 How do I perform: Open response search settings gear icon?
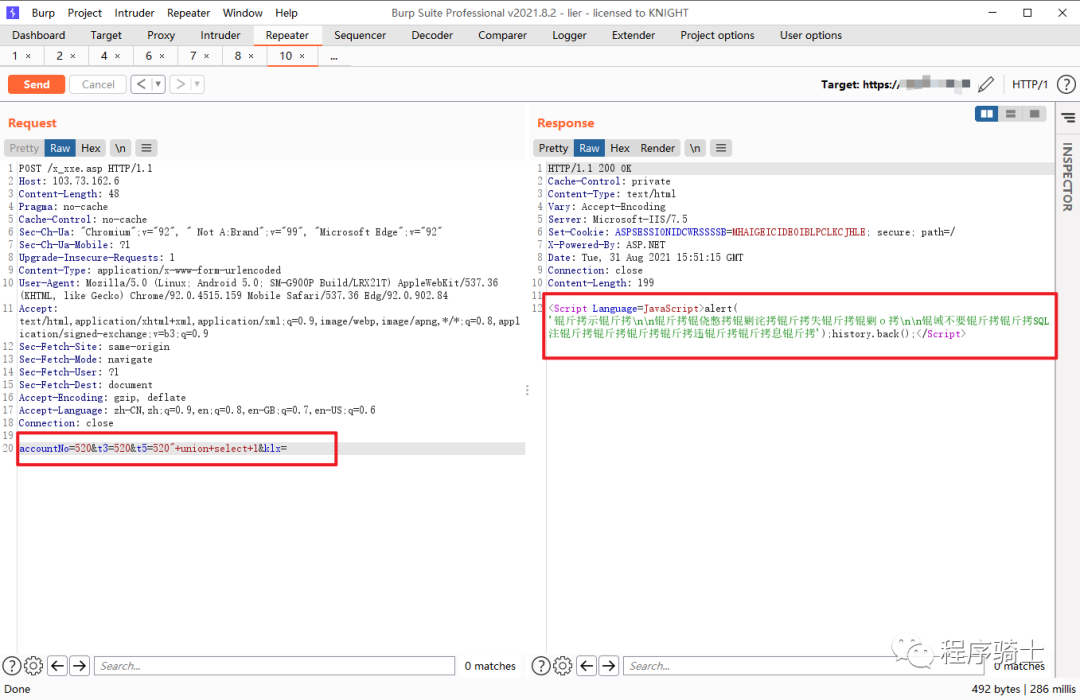click(562, 666)
